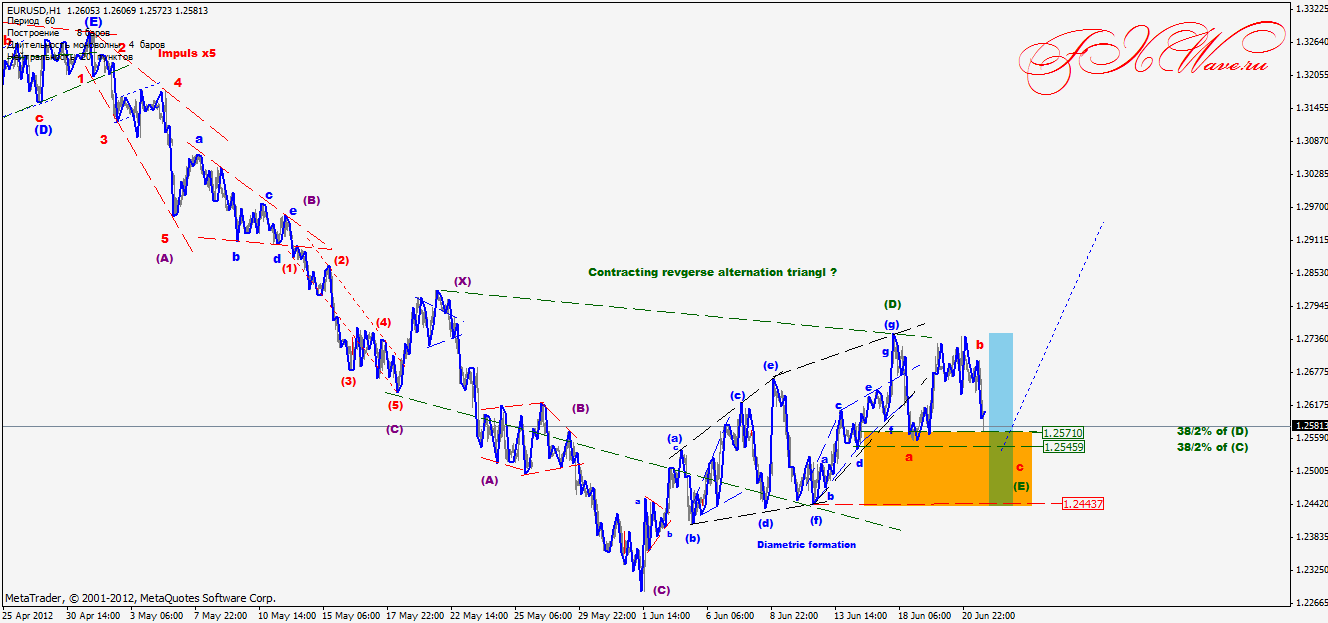
Task: Click the 1.25710 price level label
Action: tap(1063, 433)
